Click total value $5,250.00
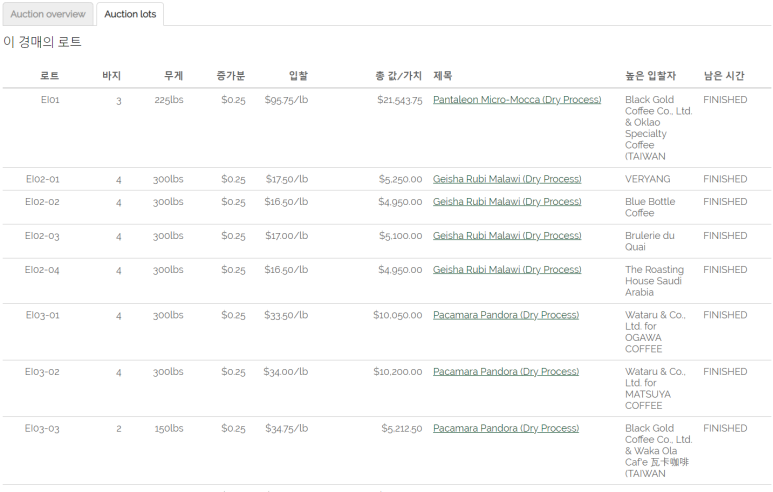This screenshot has height=492, width=773. (x=401, y=179)
